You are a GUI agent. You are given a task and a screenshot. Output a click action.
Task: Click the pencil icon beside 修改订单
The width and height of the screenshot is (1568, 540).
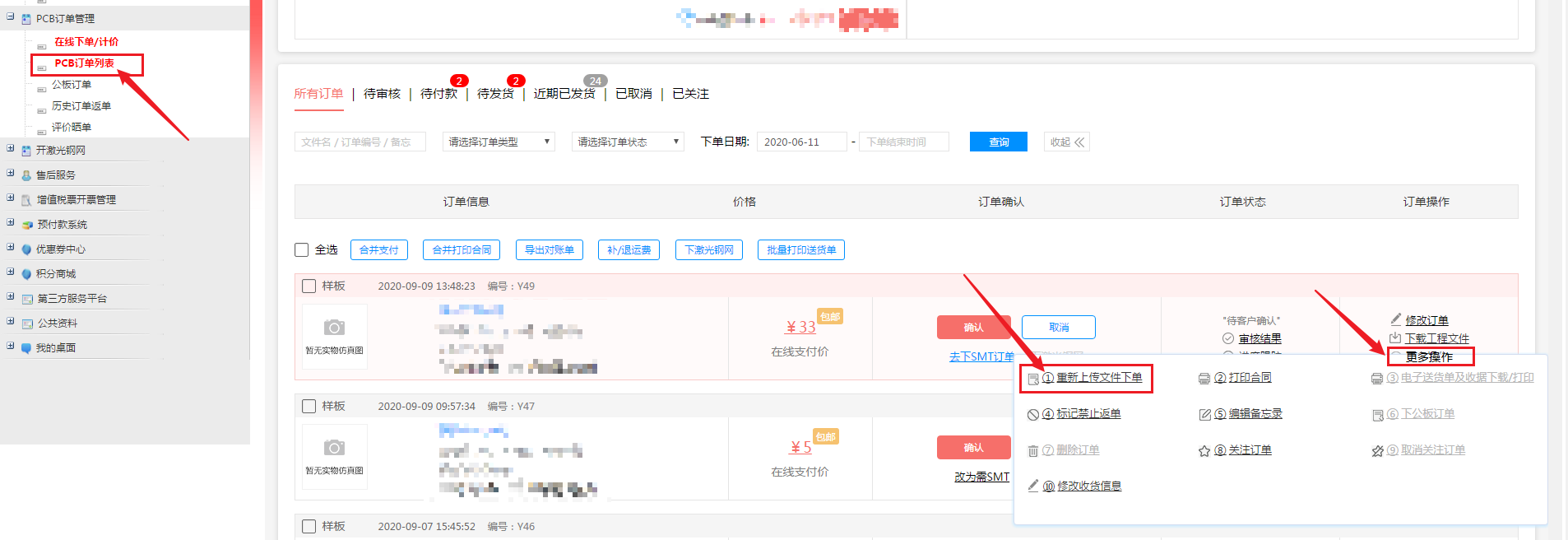pyautogui.click(x=1395, y=319)
